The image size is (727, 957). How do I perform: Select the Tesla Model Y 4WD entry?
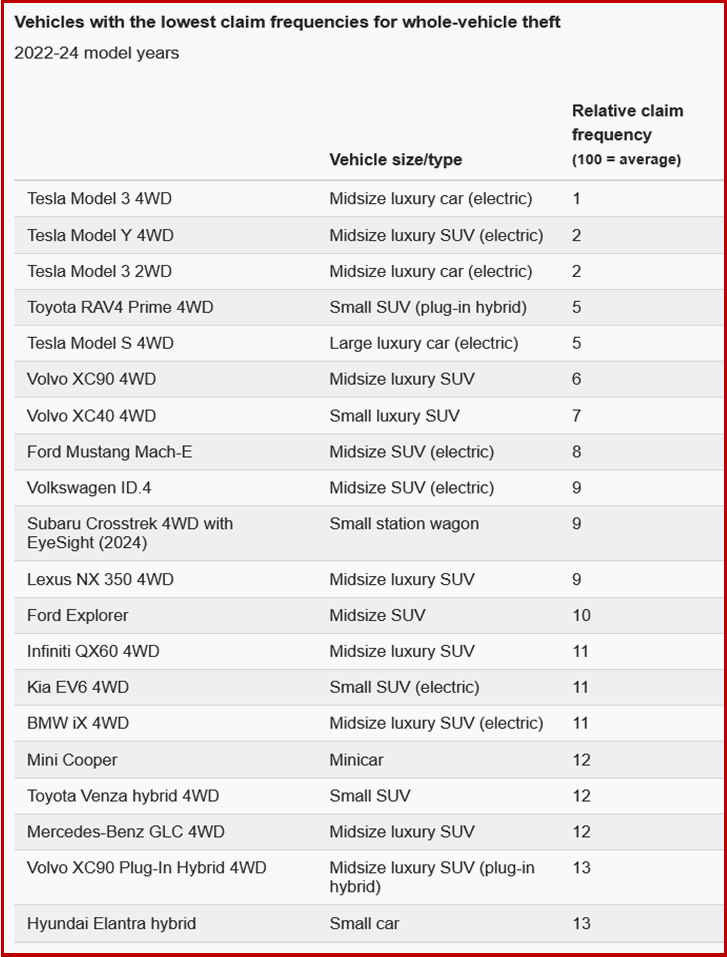(x=100, y=235)
